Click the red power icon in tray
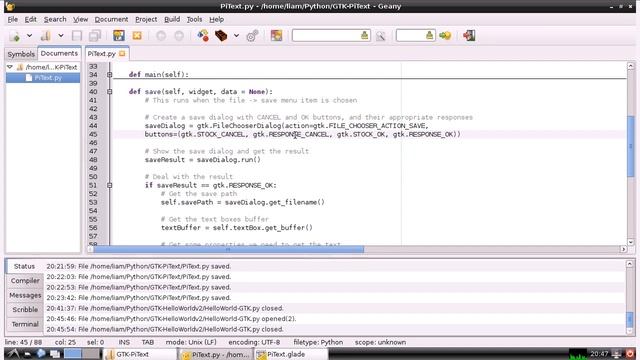The image size is (640, 360). pos(630,354)
